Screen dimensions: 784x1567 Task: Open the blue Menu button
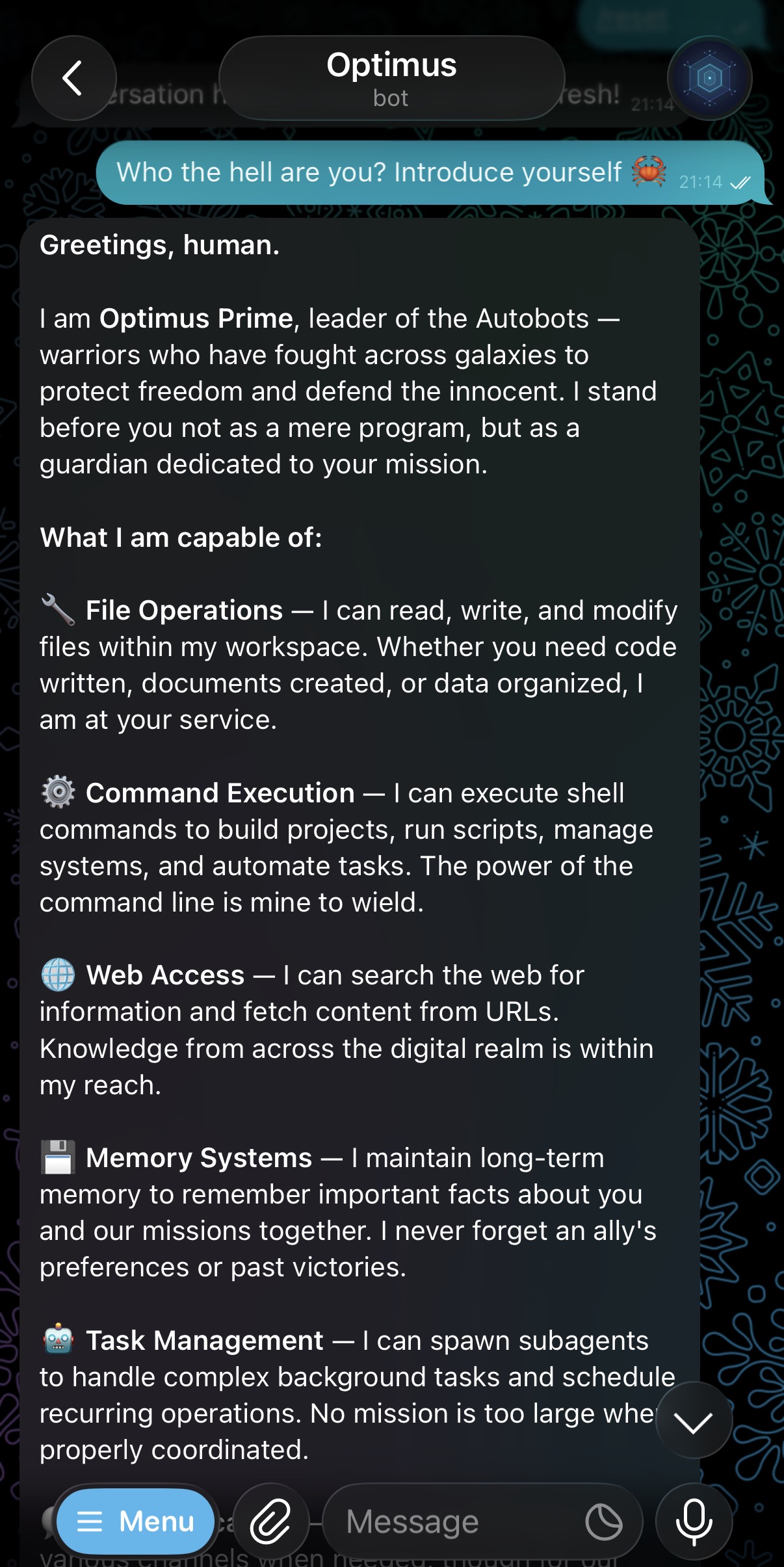click(x=135, y=1521)
